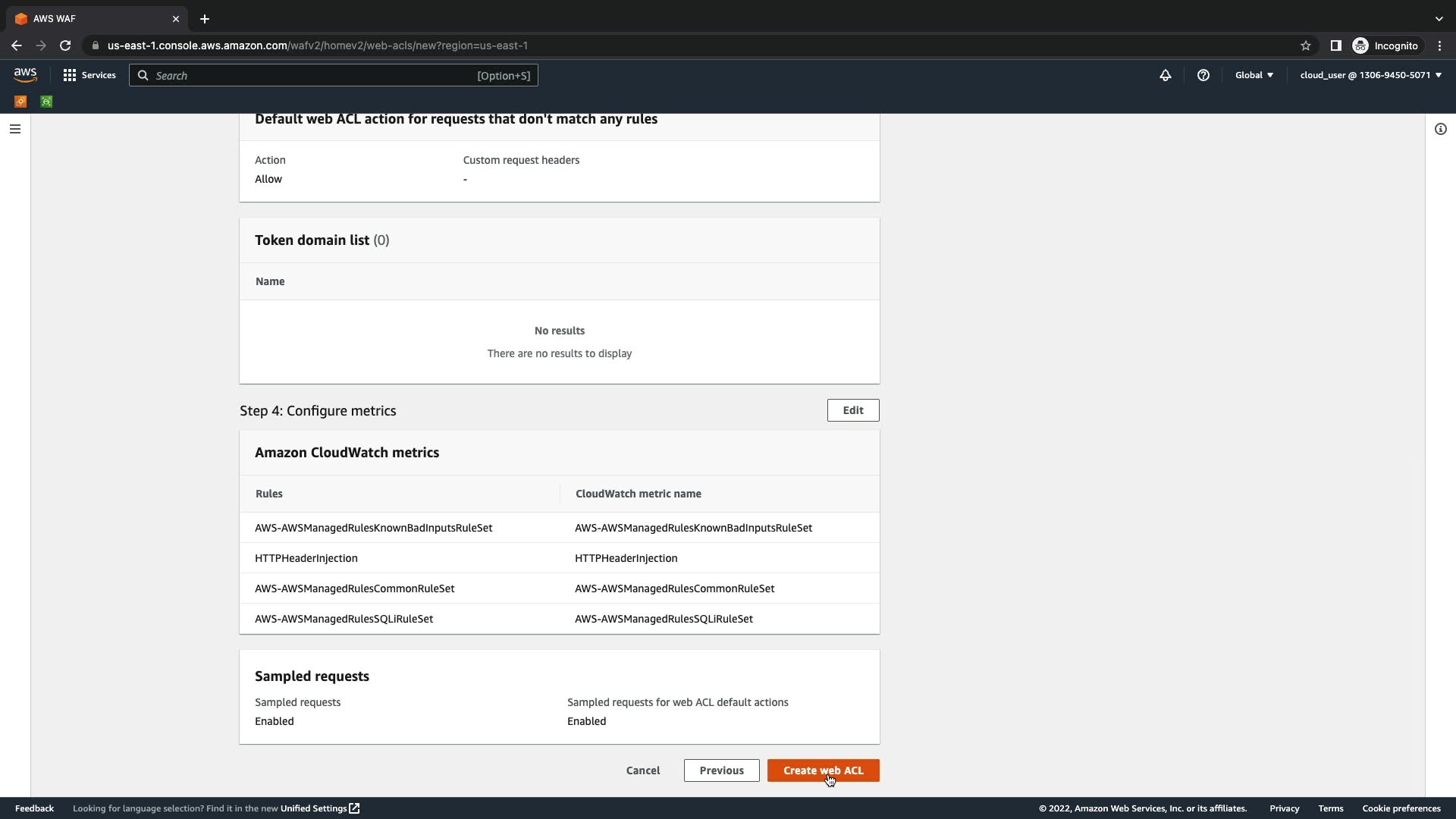
Task: Open the Global region dropdown
Action: [1254, 75]
